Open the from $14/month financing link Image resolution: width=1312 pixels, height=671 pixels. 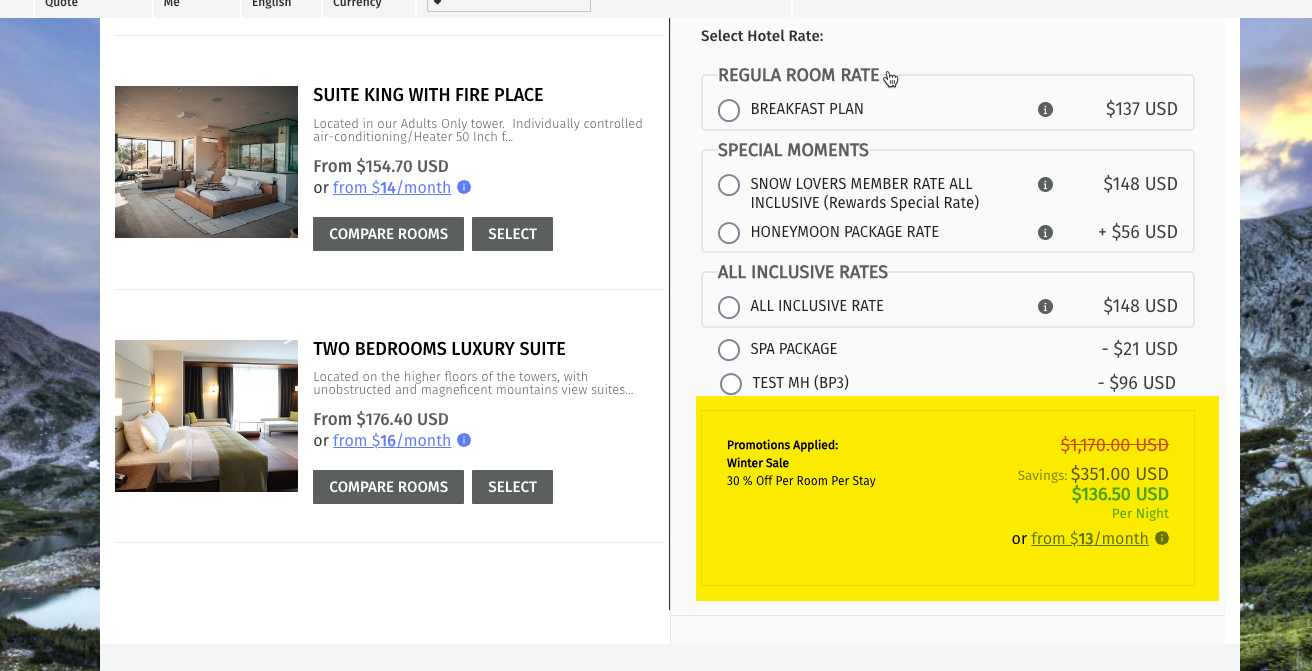(391, 187)
